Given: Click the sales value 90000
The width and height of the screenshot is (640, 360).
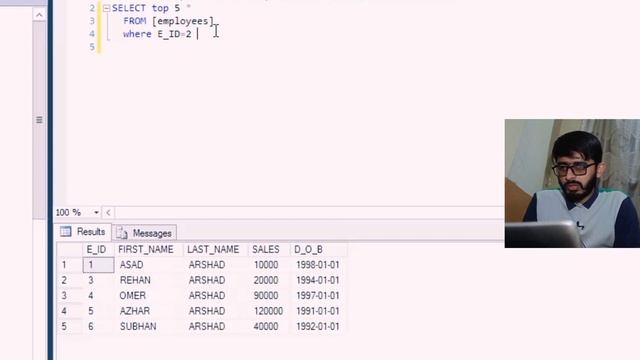Looking at the screenshot, I should 266,296.
